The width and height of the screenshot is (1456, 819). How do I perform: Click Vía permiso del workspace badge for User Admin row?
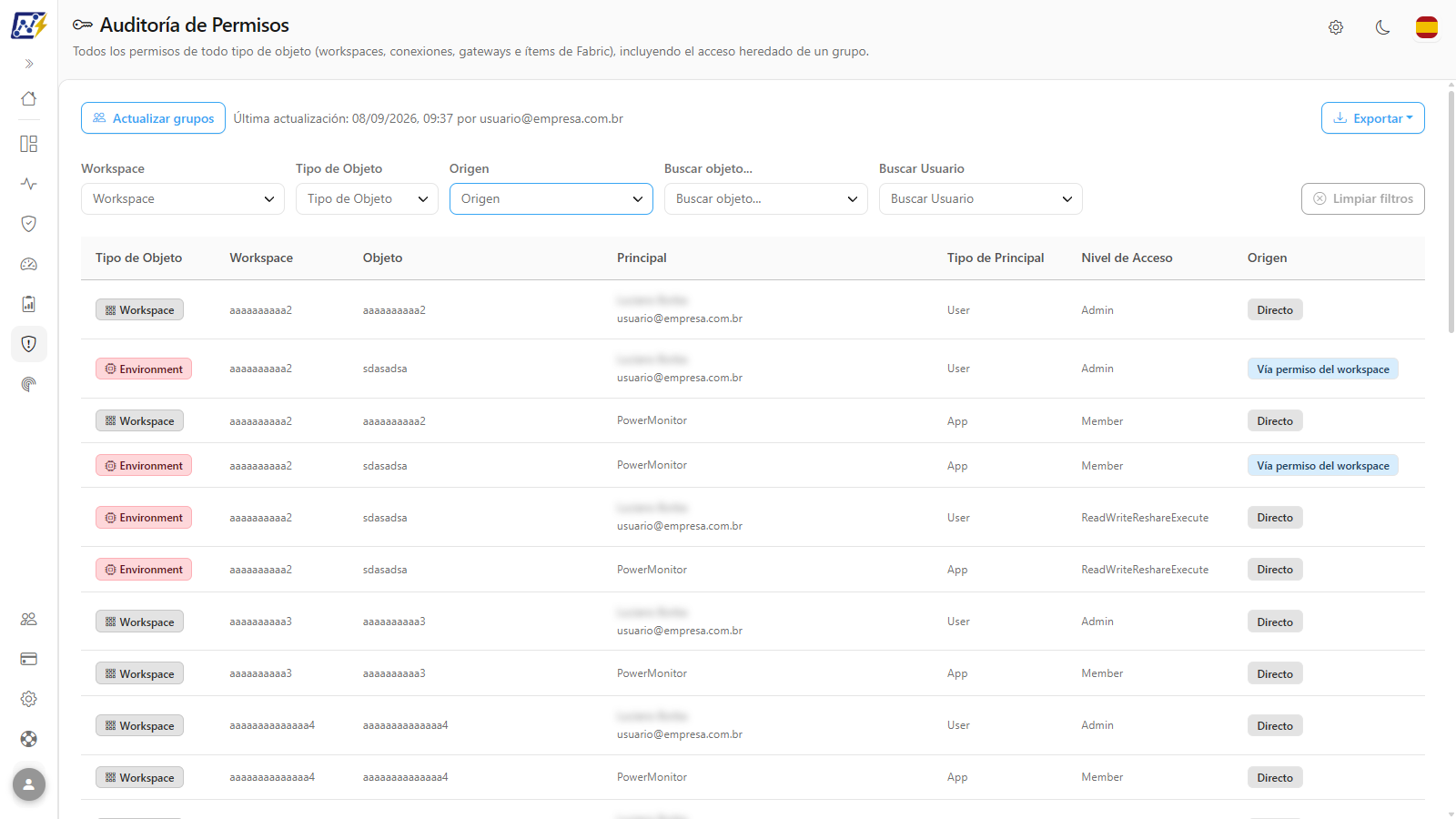1323,369
